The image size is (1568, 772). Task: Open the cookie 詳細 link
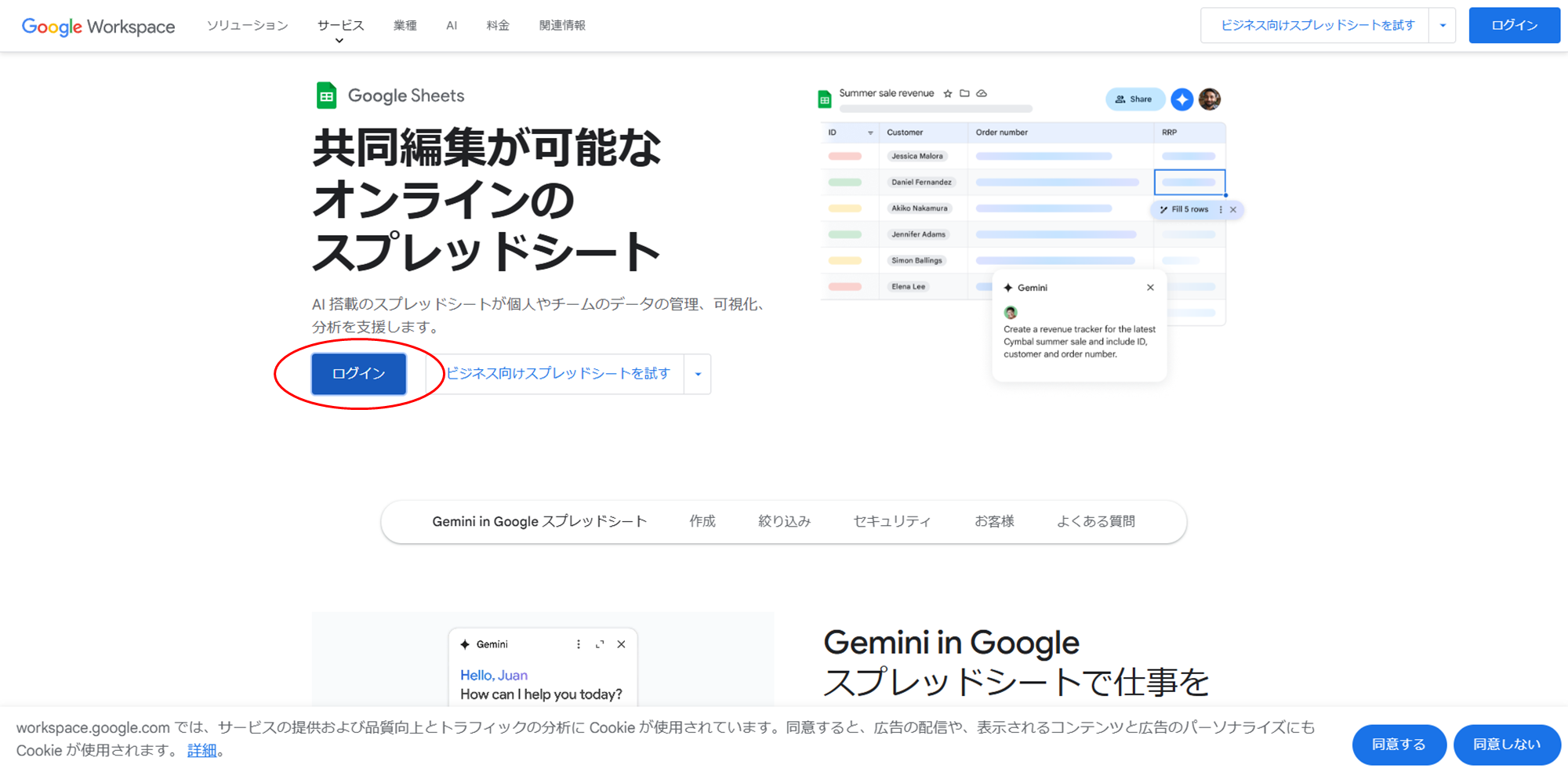pos(201,751)
